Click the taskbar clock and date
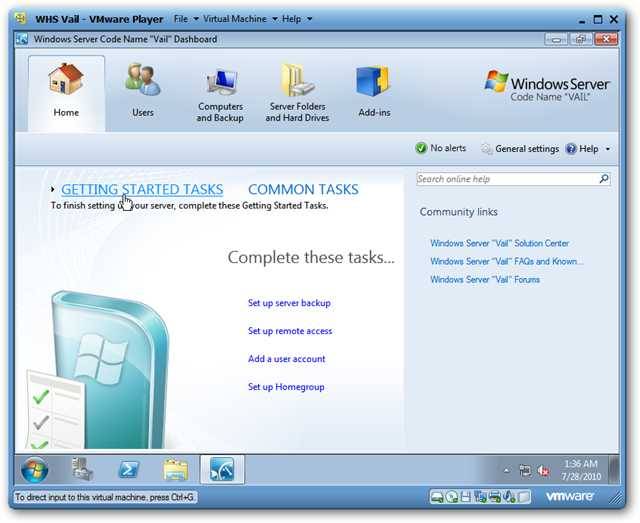 [580, 470]
